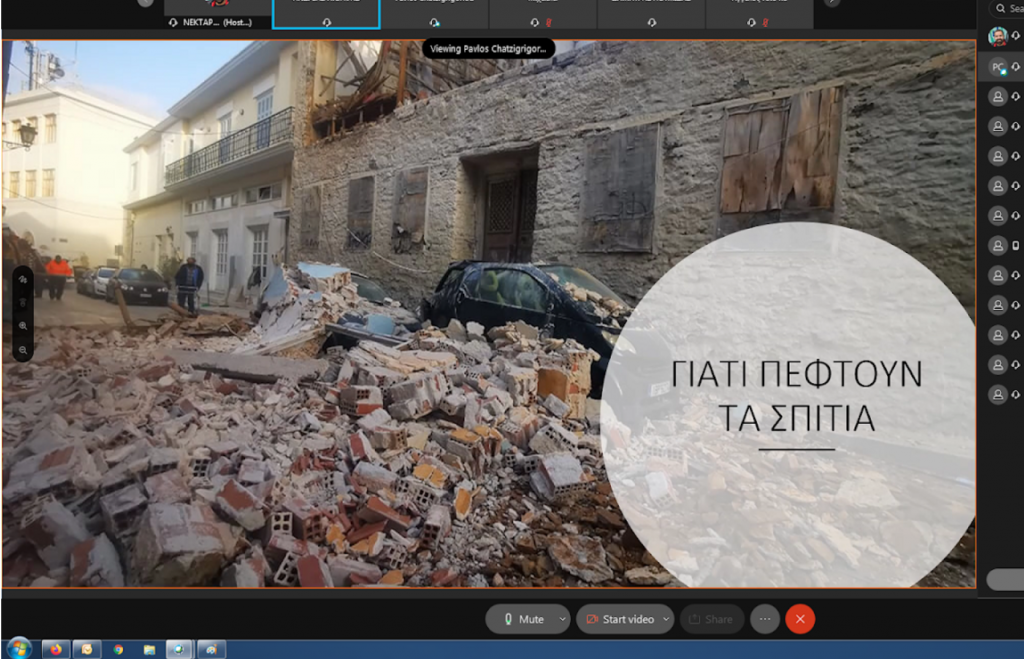Open the three-dots more options button
The height and width of the screenshot is (659, 1024).
click(765, 619)
